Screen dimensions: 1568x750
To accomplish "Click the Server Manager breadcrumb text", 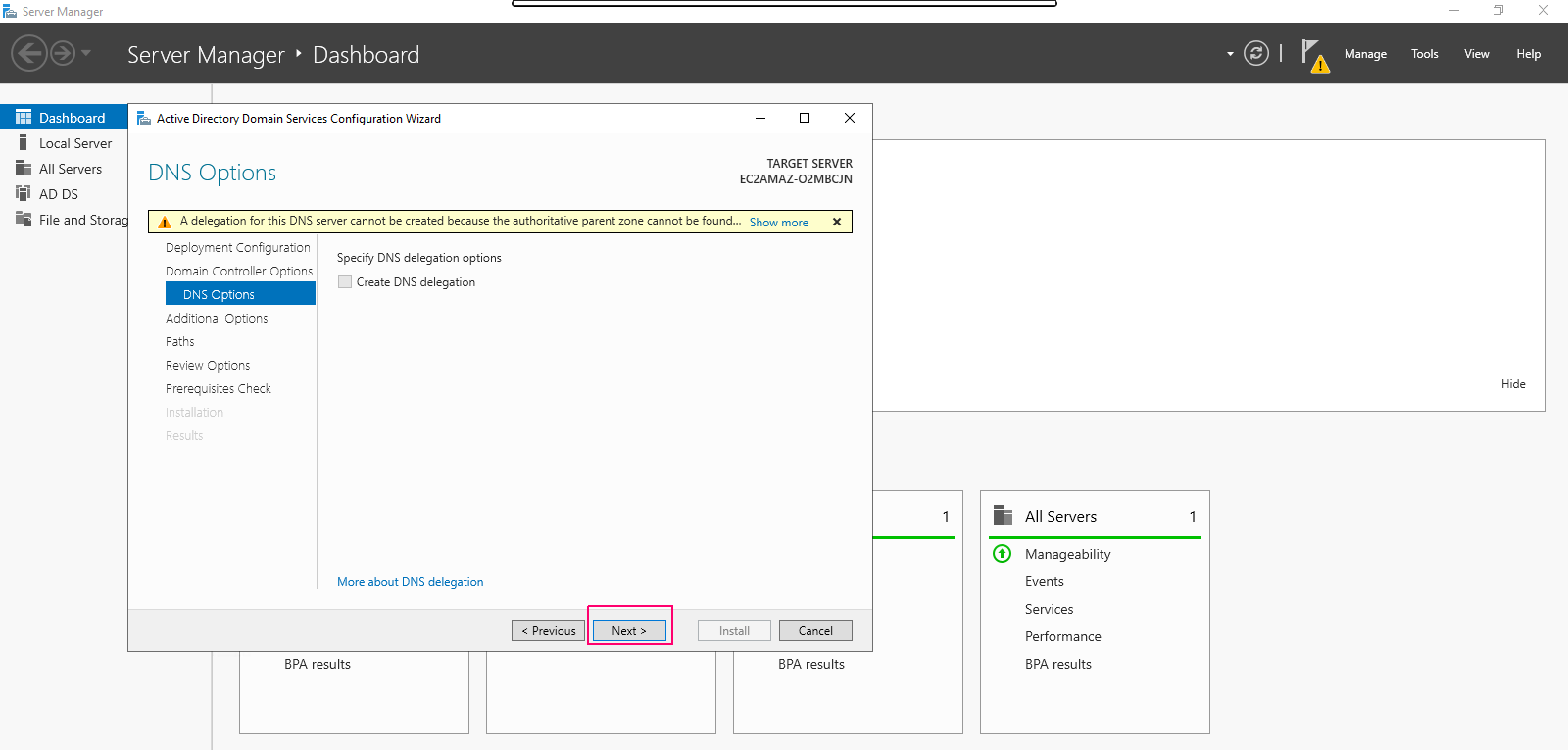I will (x=206, y=55).
